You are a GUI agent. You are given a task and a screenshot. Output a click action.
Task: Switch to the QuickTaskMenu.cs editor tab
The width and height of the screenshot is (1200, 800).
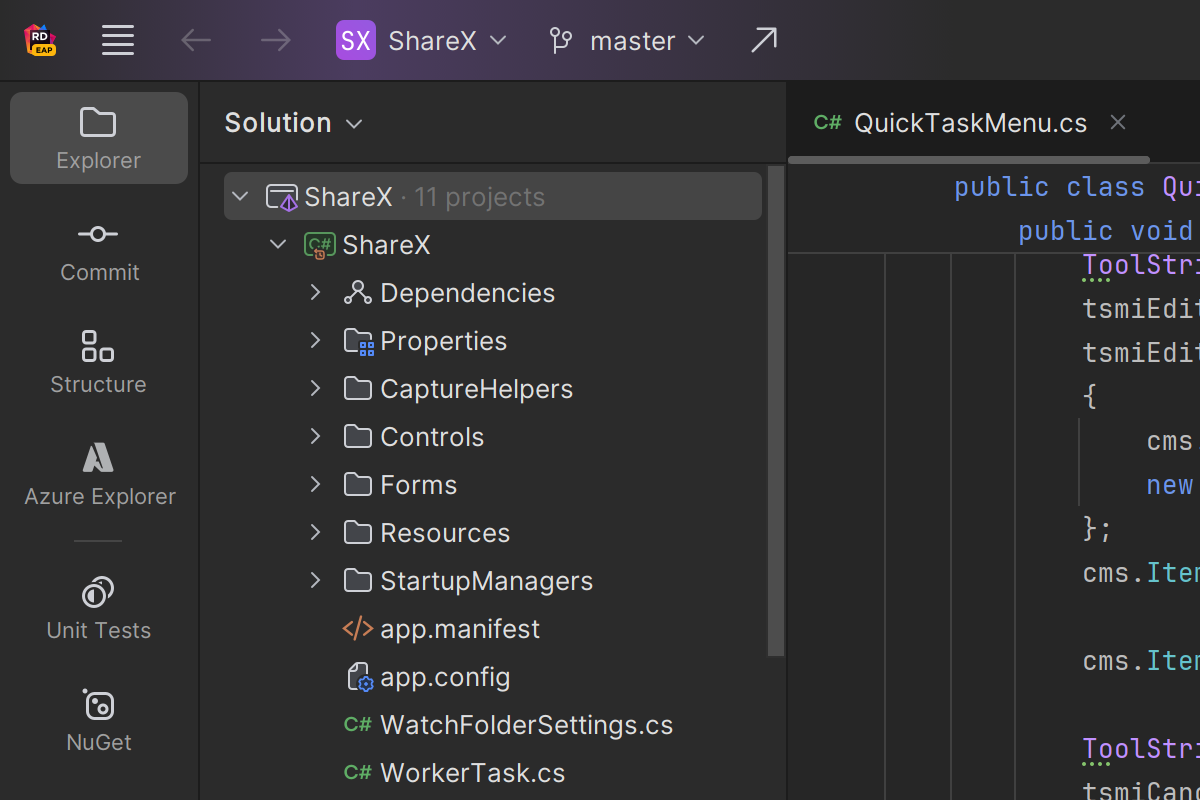pyautogui.click(x=971, y=123)
